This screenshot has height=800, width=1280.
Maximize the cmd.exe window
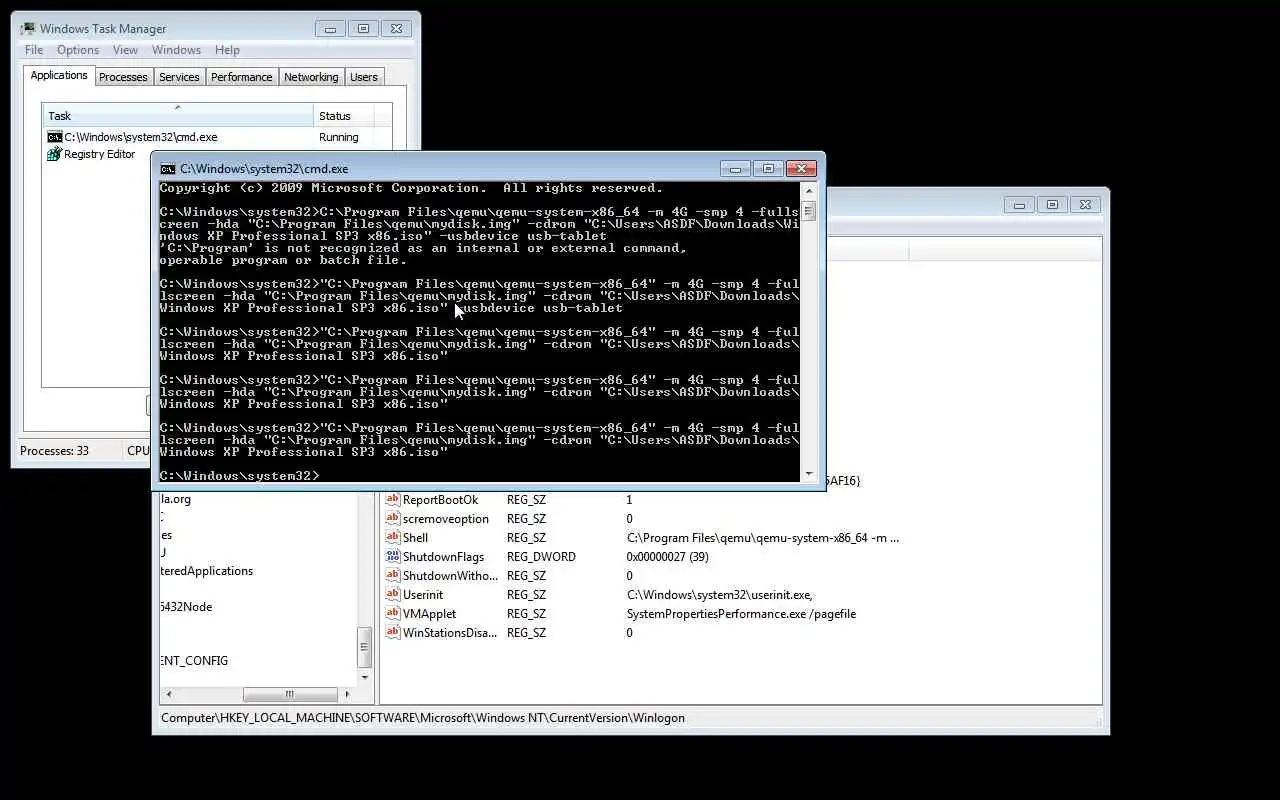tap(767, 169)
